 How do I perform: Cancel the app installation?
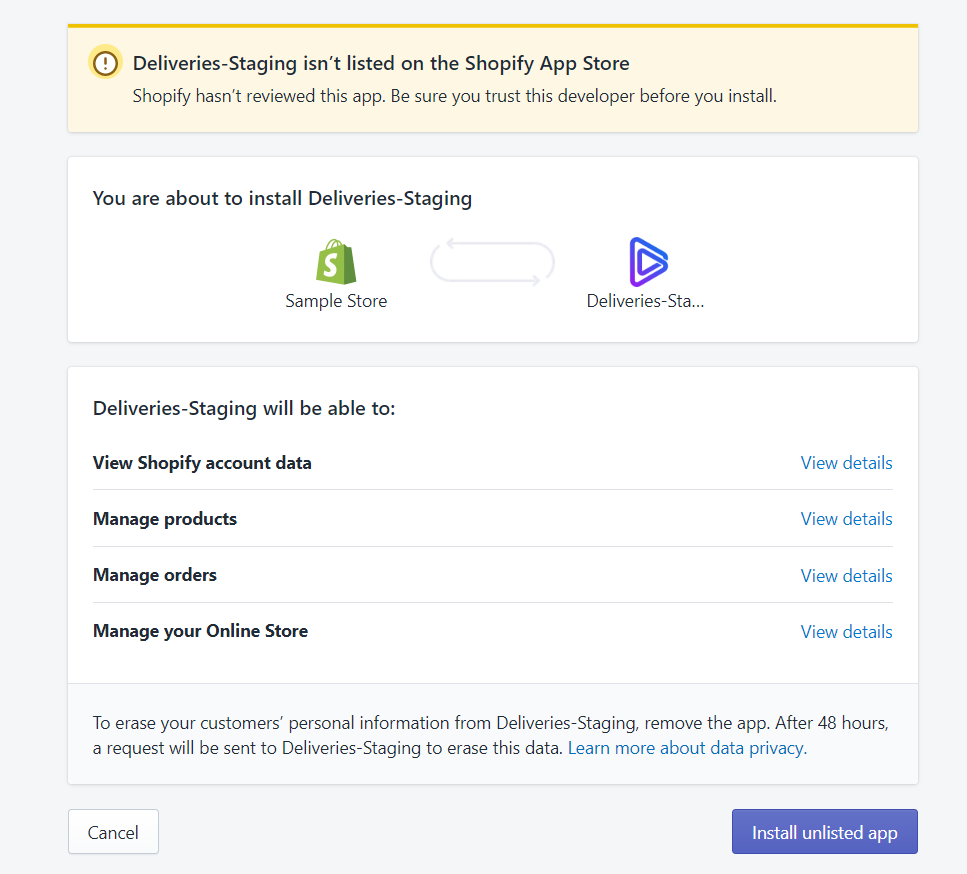(x=113, y=832)
